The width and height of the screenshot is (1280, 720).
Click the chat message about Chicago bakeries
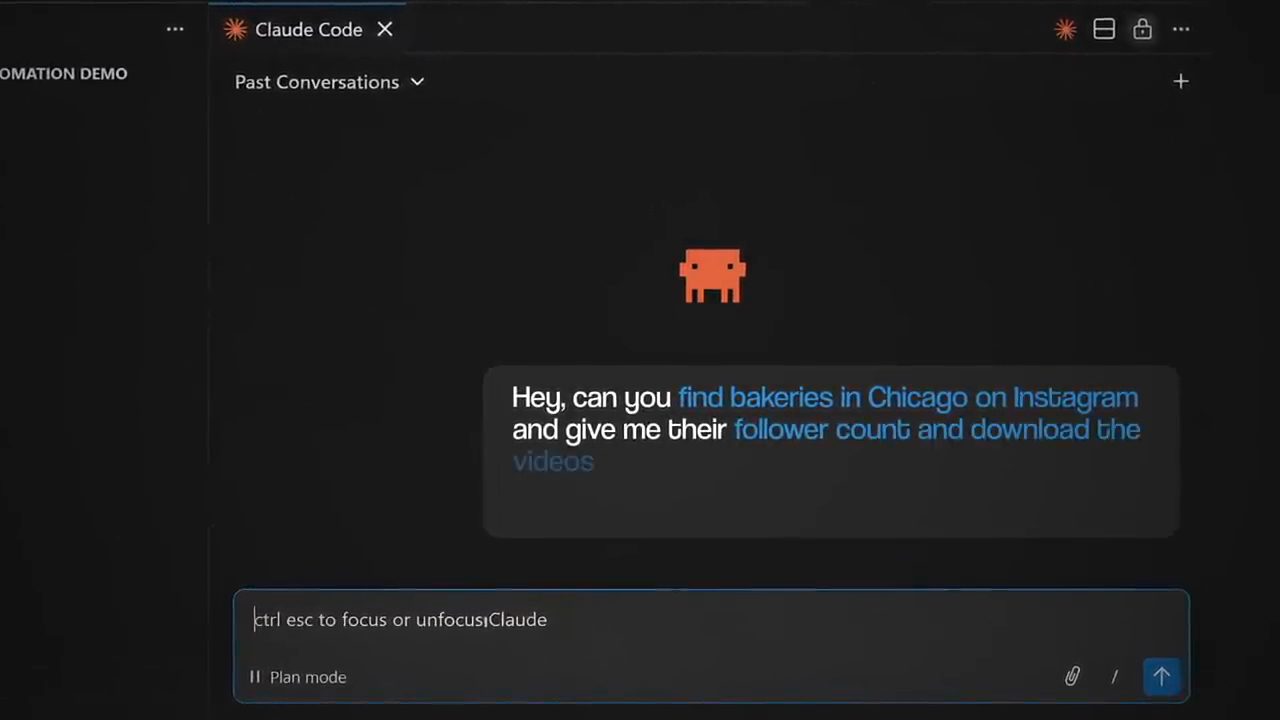[830, 451]
